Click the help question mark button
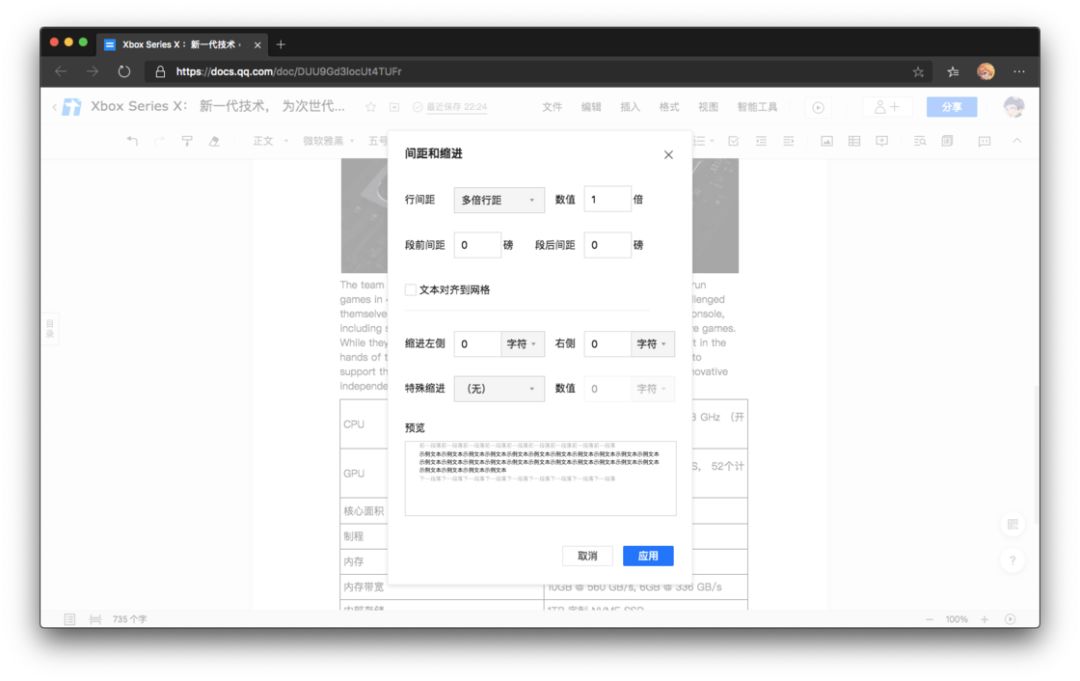Image resolution: width=1080 pixels, height=681 pixels. [1012, 560]
